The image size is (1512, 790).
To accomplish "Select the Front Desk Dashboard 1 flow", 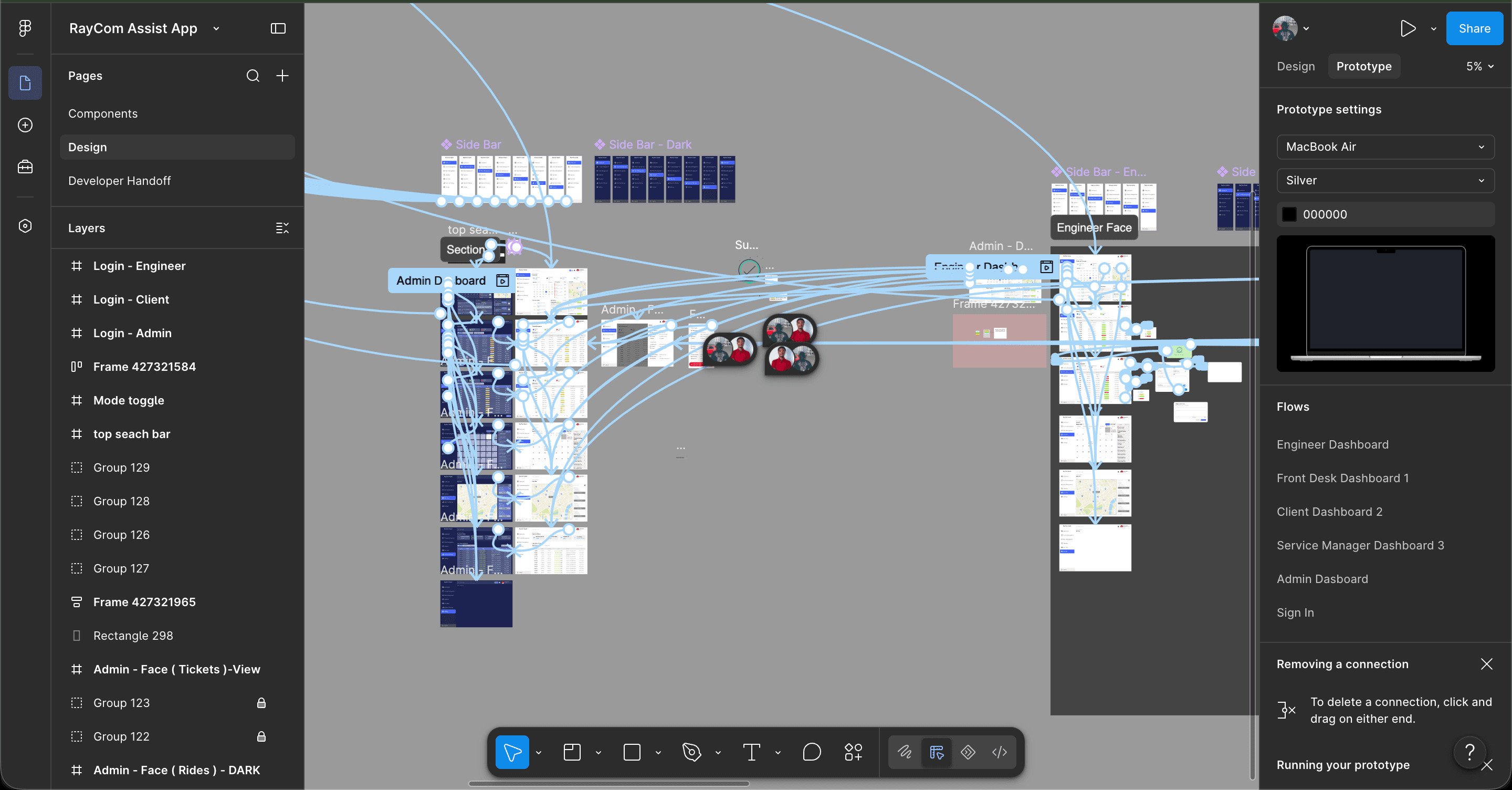I will coord(1342,478).
